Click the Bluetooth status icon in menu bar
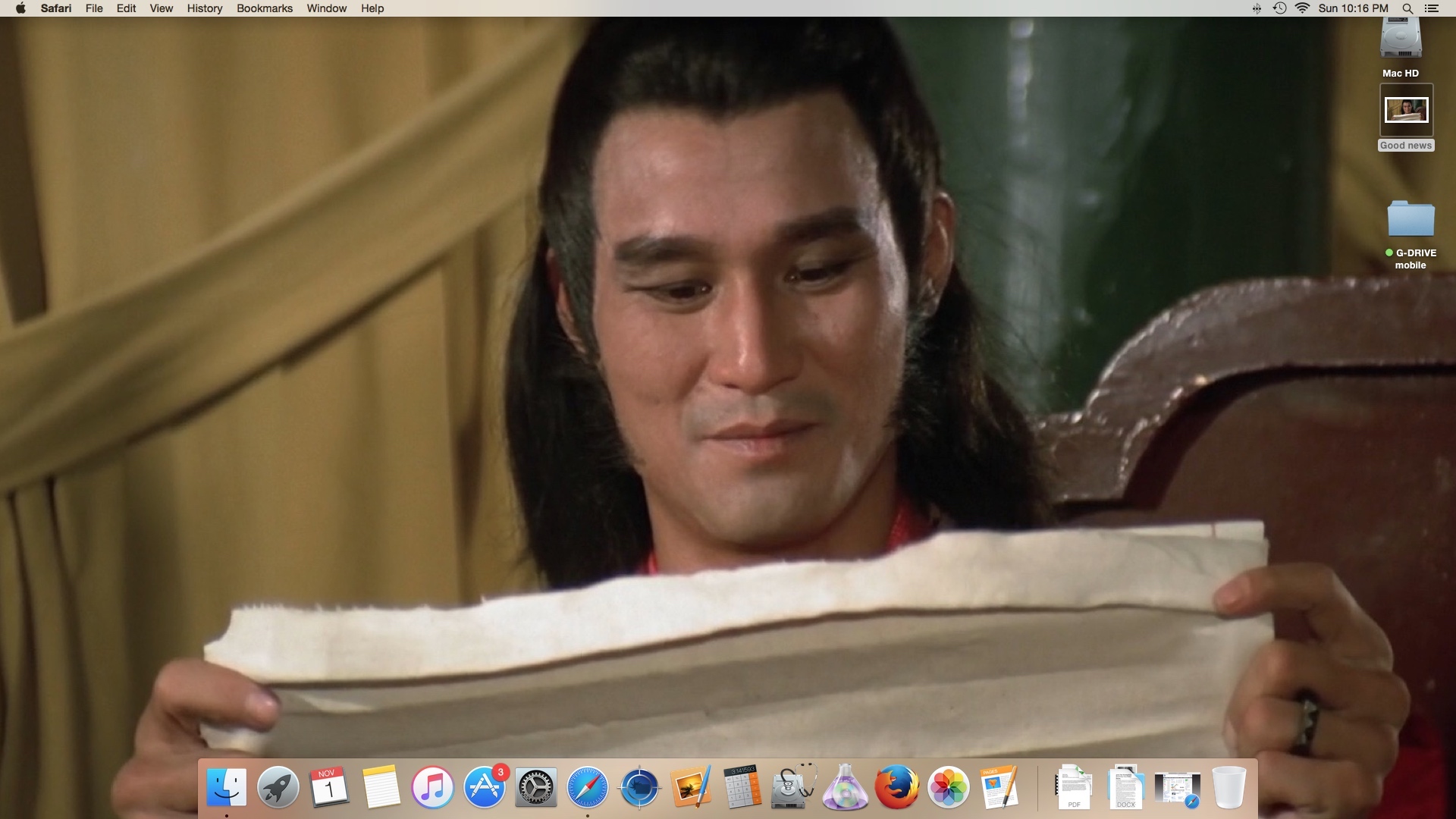Viewport: 1456px width, 819px height. tap(1257, 8)
